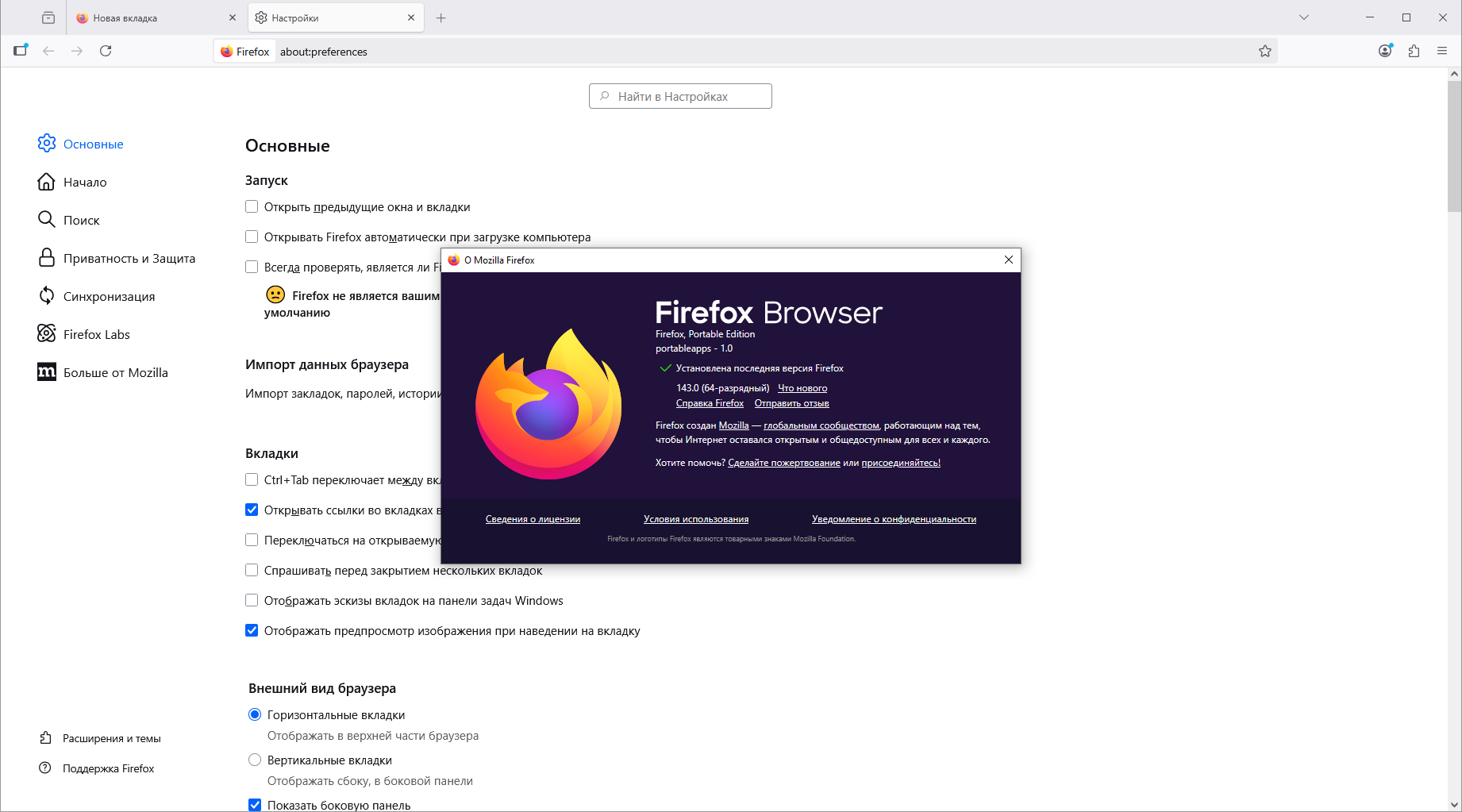Click the Найти в Настройках search field
This screenshot has height=812, width=1462.
coord(680,96)
